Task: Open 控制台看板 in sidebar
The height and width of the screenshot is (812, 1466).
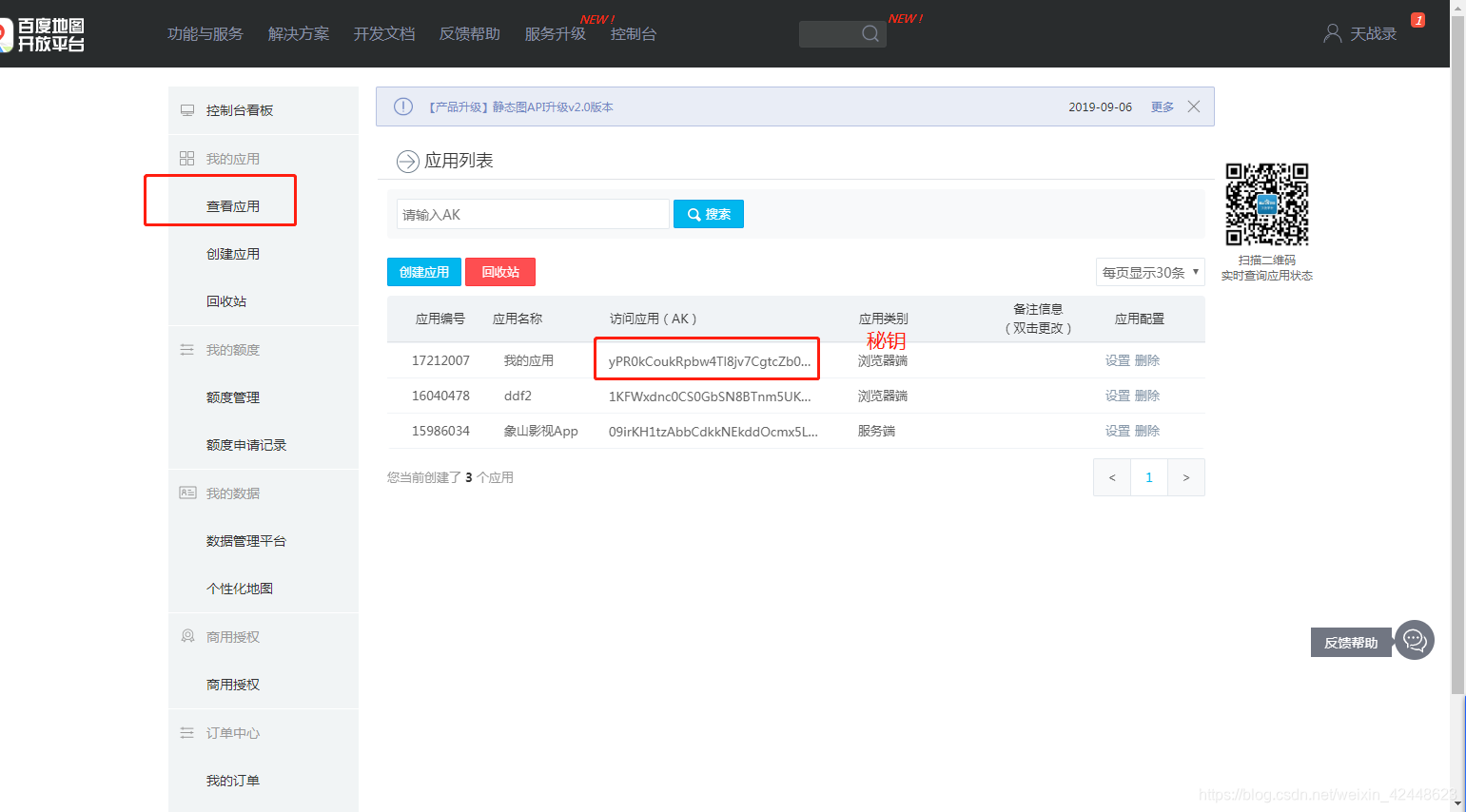Action: point(240,110)
